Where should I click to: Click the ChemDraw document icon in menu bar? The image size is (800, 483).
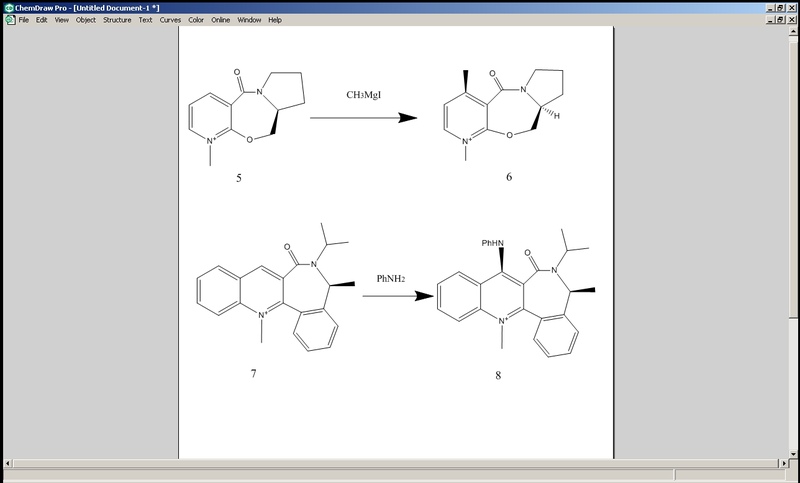pyautogui.click(x=10, y=20)
